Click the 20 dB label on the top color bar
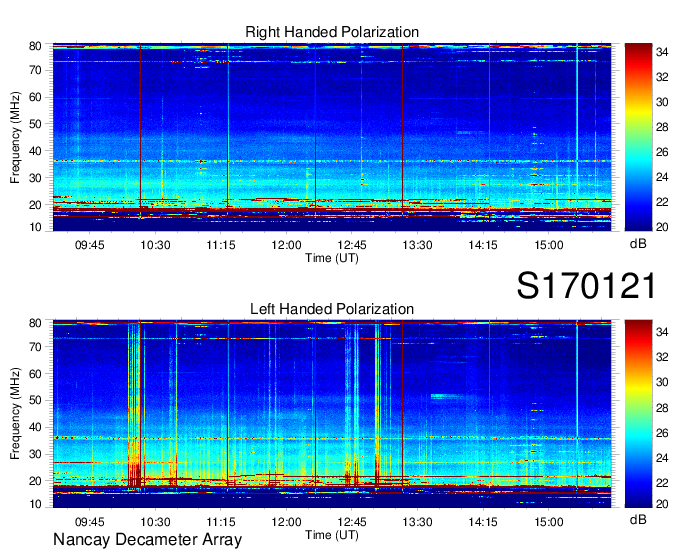 tap(662, 227)
